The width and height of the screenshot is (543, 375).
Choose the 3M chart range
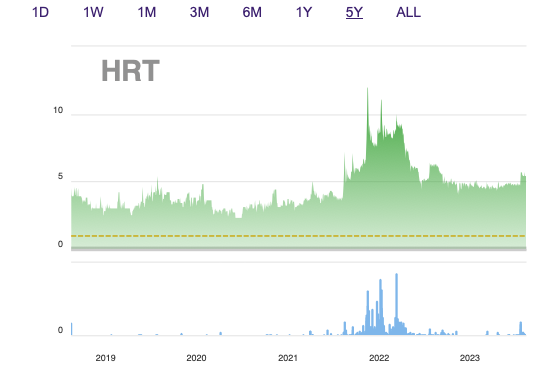click(x=199, y=12)
